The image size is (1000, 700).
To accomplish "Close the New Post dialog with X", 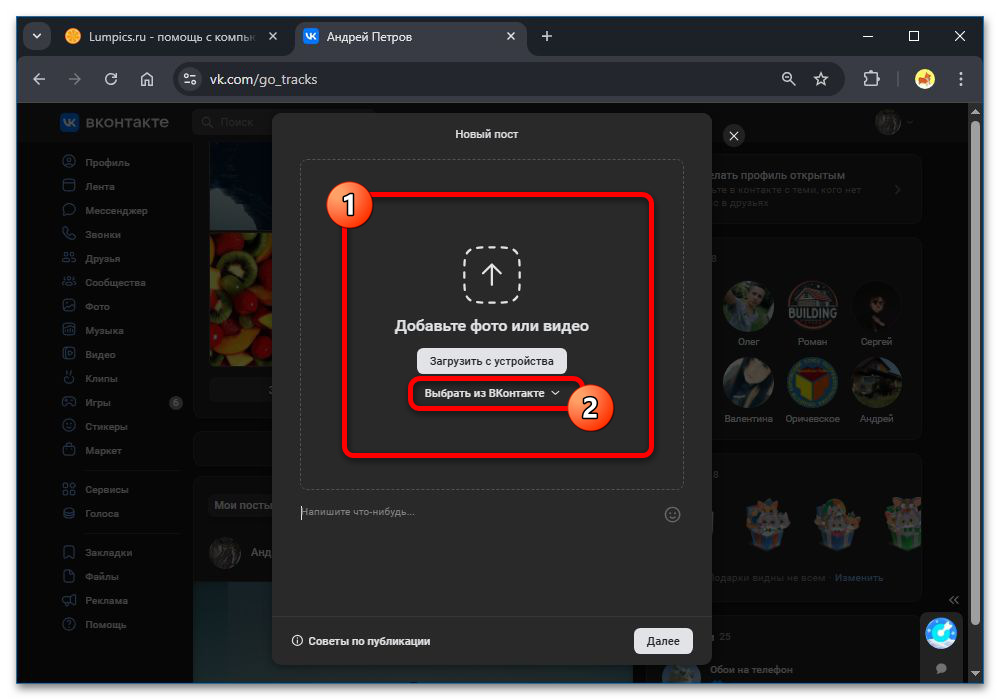I will (734, 136).
